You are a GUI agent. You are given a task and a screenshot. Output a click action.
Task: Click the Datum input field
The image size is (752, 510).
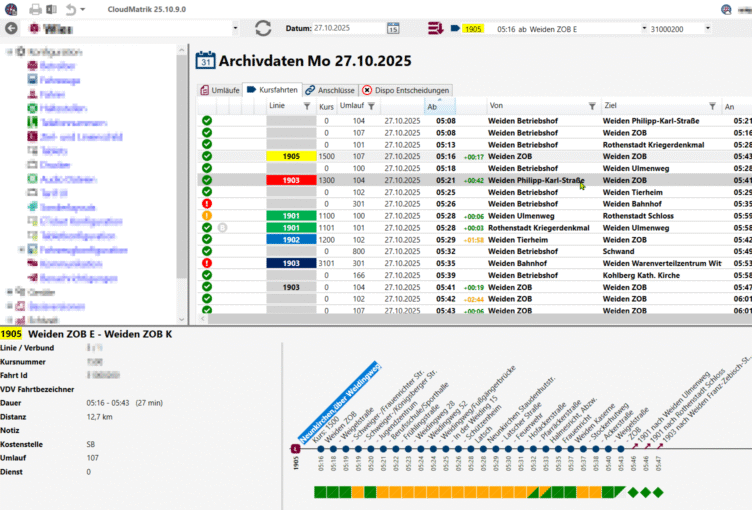click(347, 29)
